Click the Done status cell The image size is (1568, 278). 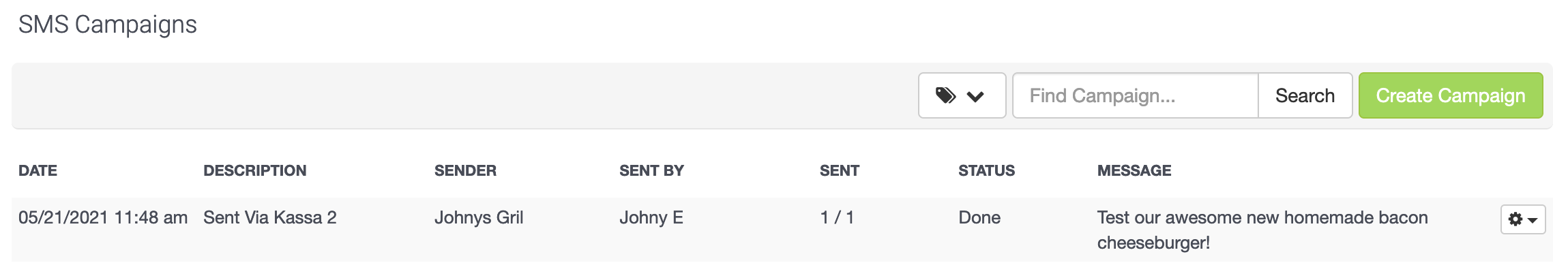979,217
